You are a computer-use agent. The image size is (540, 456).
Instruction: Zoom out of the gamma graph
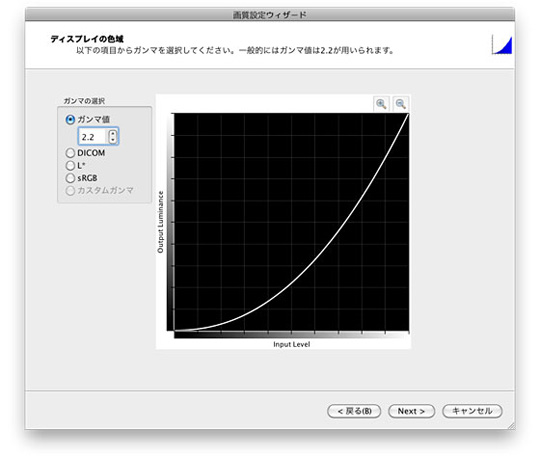point(401,104)
